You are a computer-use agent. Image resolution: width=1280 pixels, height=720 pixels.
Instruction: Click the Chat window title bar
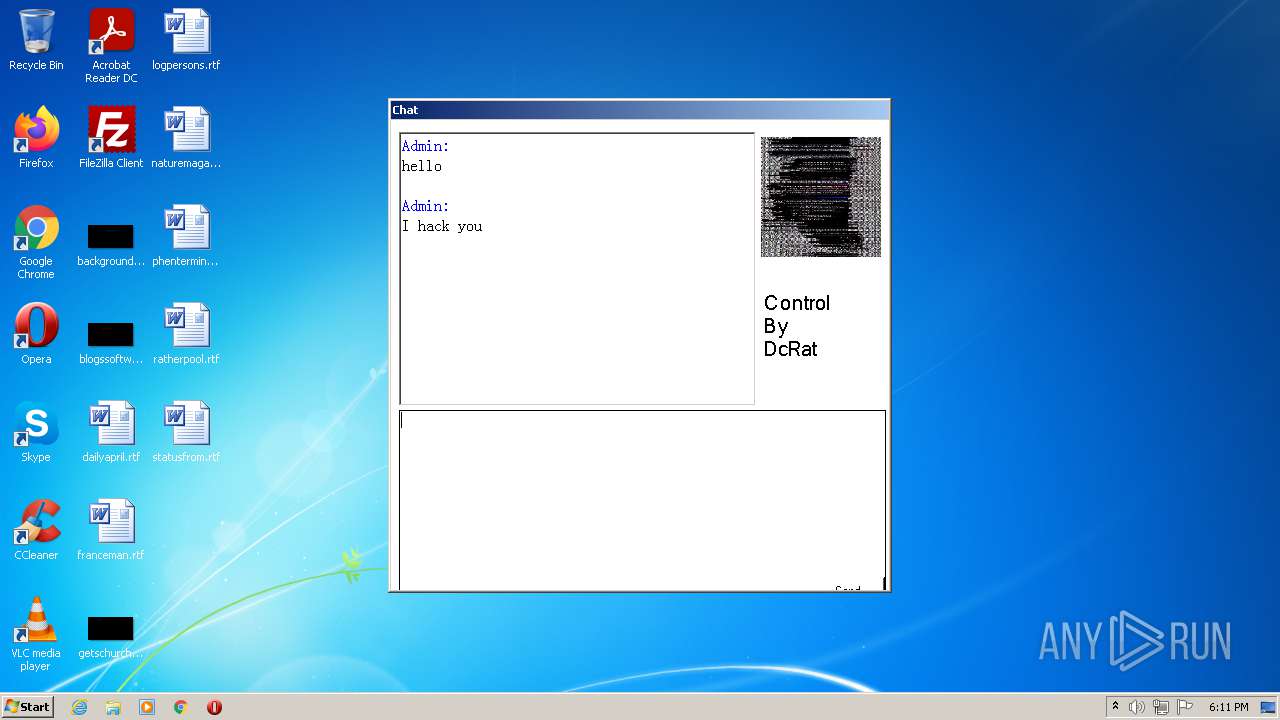tap(639, 110)
